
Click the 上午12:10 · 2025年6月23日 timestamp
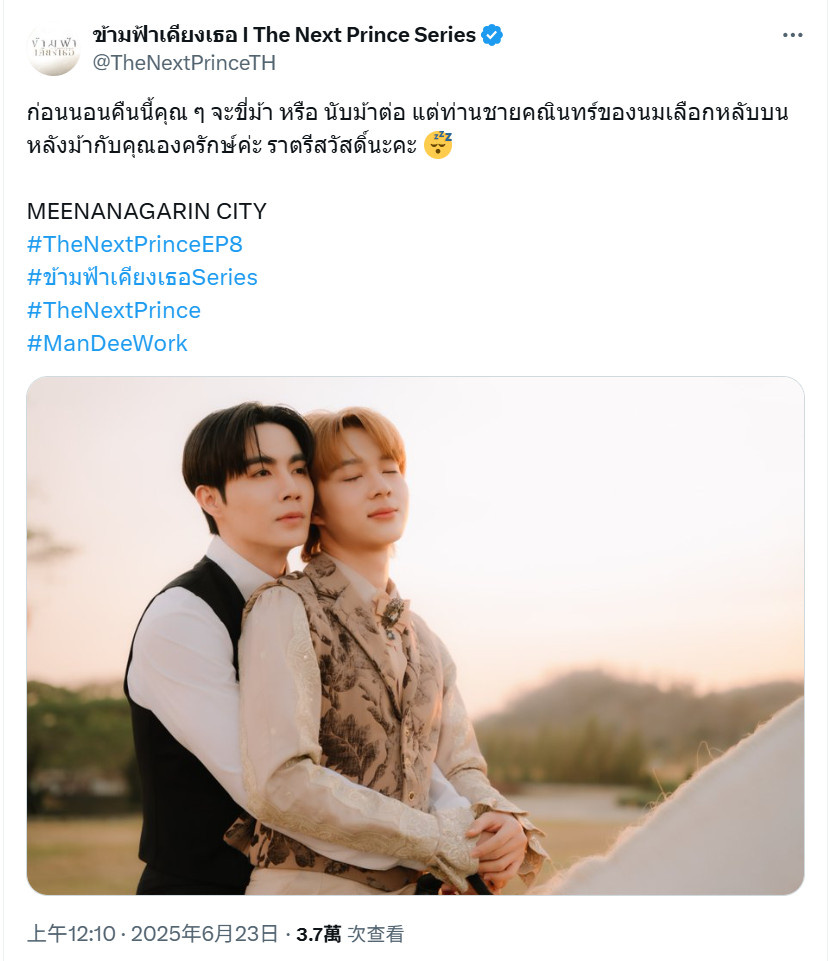153,934
